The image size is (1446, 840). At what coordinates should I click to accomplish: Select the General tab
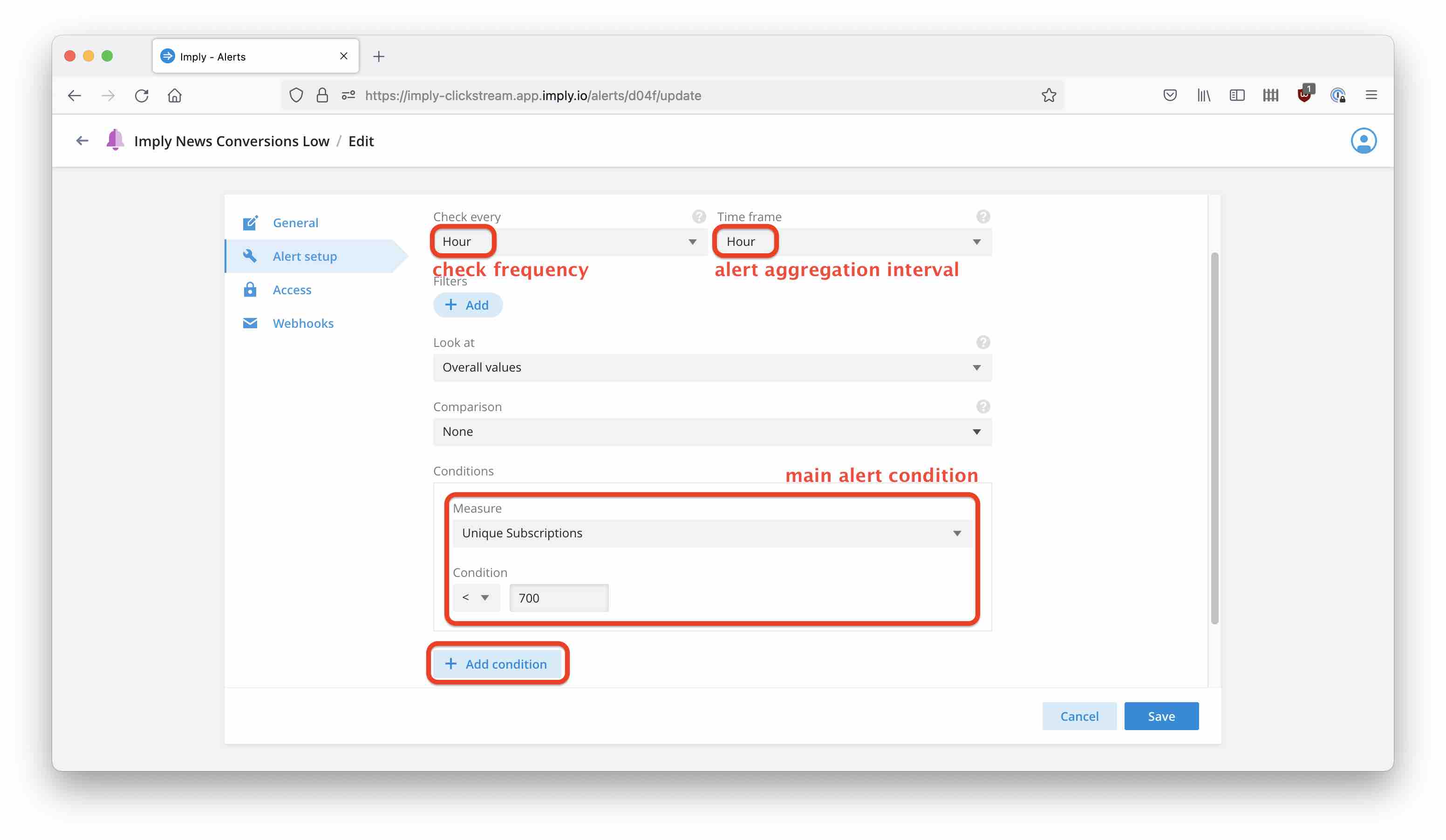coord(295,222)
